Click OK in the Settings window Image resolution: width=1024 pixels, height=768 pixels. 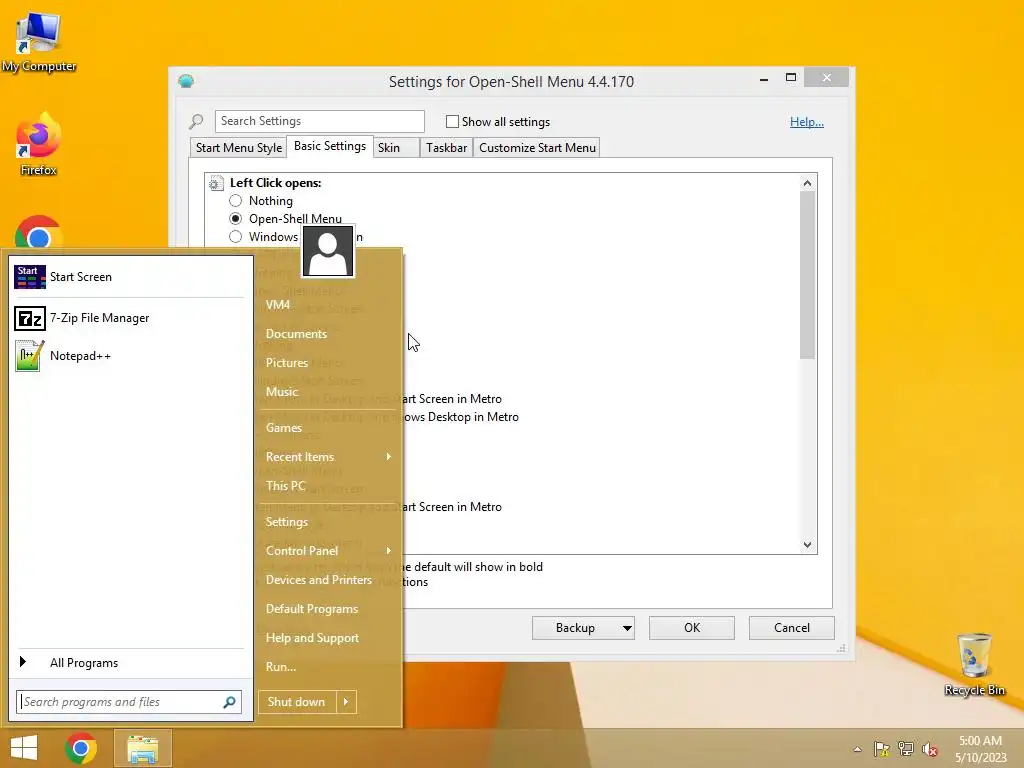click(692, 628)
